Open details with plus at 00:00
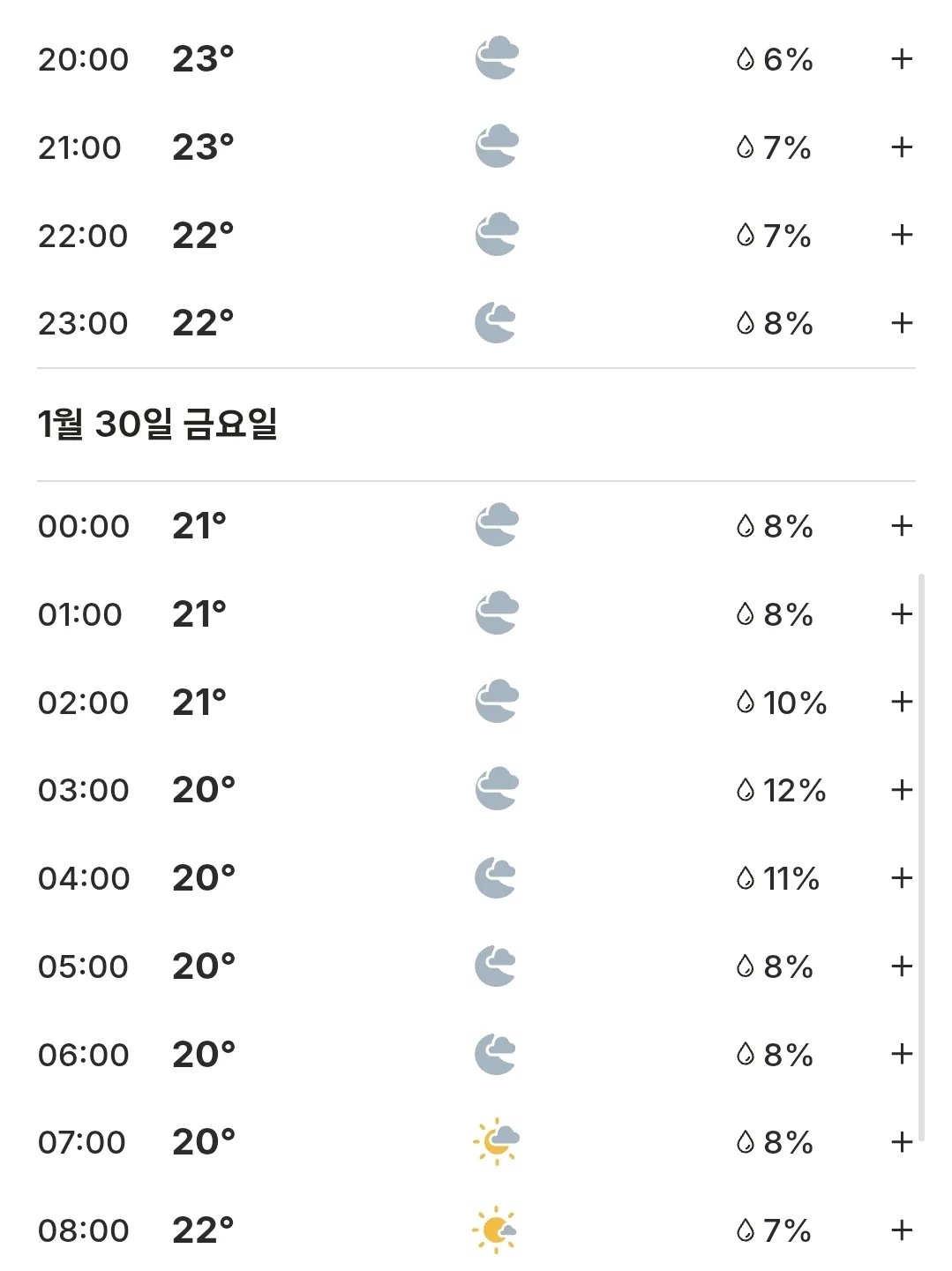 point(901,526)
